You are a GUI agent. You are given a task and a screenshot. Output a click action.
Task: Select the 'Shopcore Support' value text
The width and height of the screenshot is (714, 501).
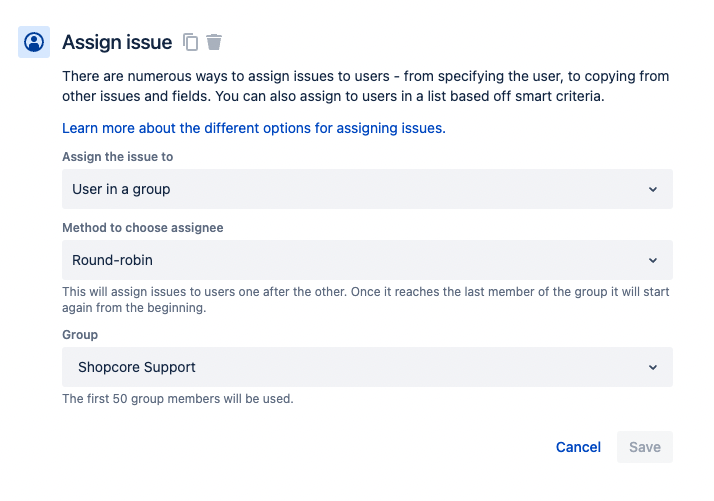point(137,367)
